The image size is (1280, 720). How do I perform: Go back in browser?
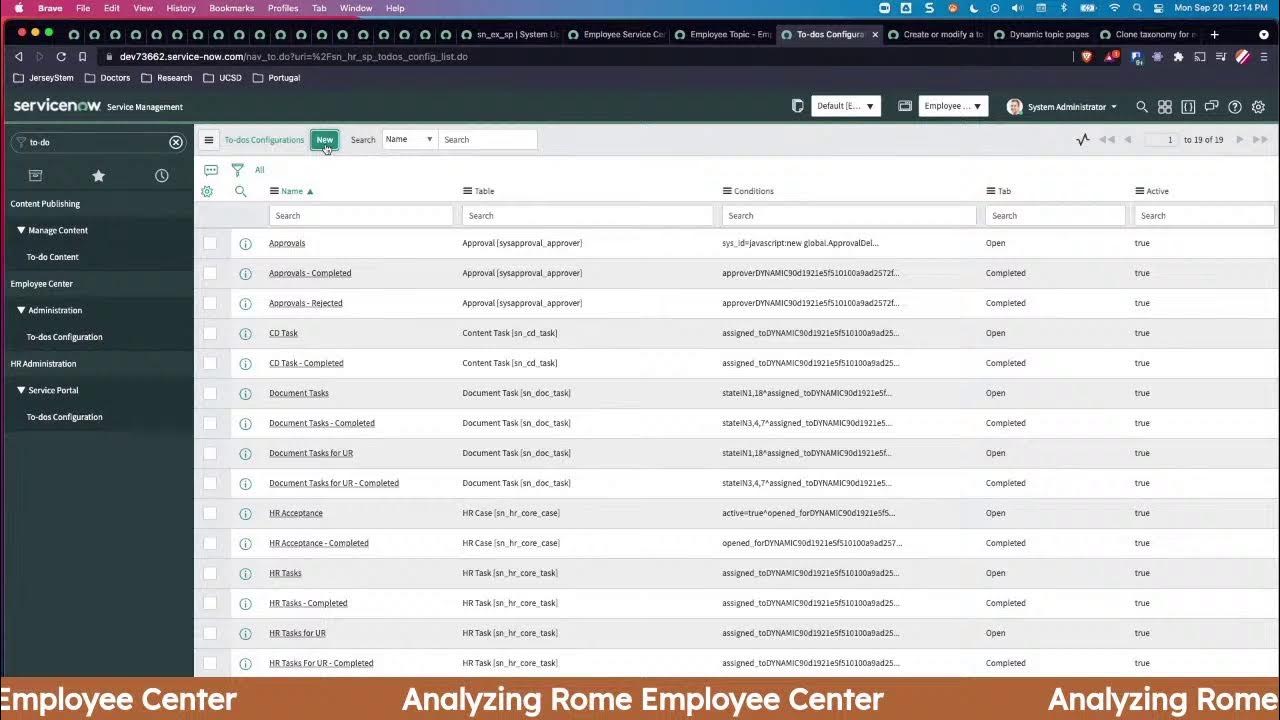coord(18,57)
